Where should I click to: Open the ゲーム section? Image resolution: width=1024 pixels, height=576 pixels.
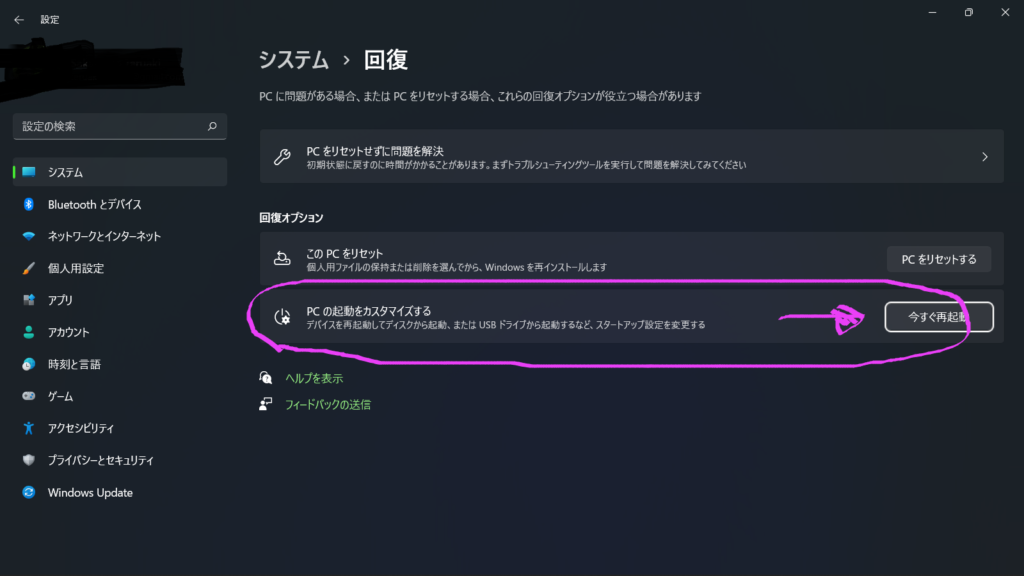tap(120, 396)
